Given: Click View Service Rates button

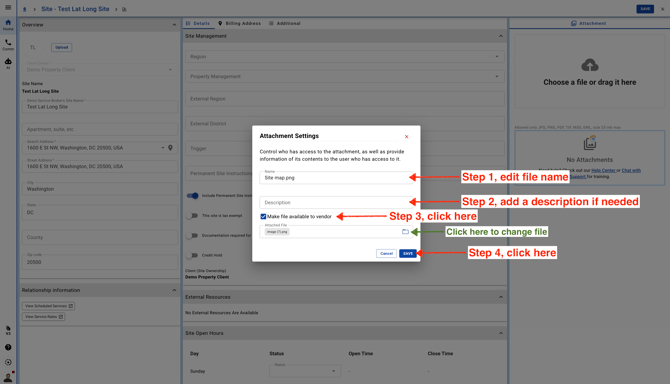Looking at the screenshot, I should 44,317.
